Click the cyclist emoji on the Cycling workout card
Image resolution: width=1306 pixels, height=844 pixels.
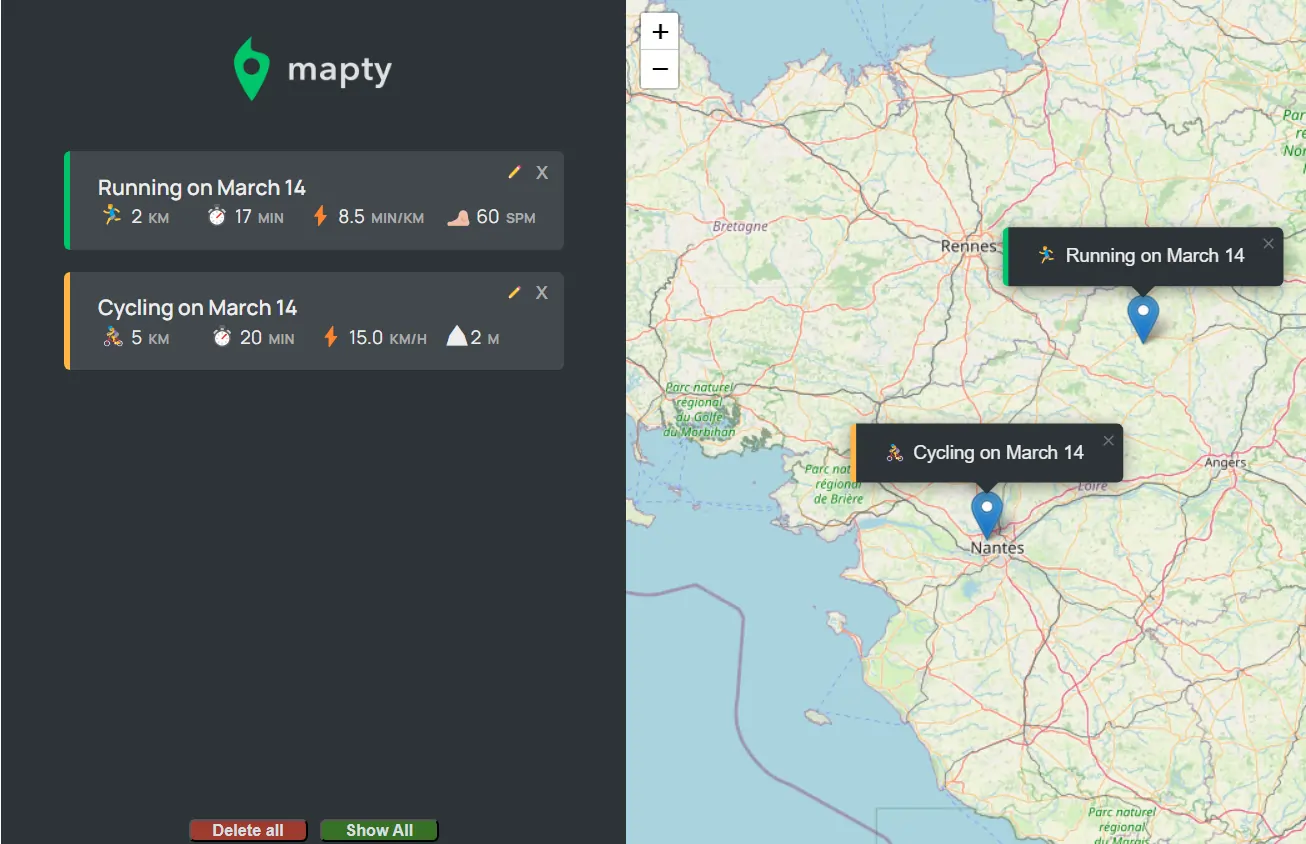(x=110, y=337)
